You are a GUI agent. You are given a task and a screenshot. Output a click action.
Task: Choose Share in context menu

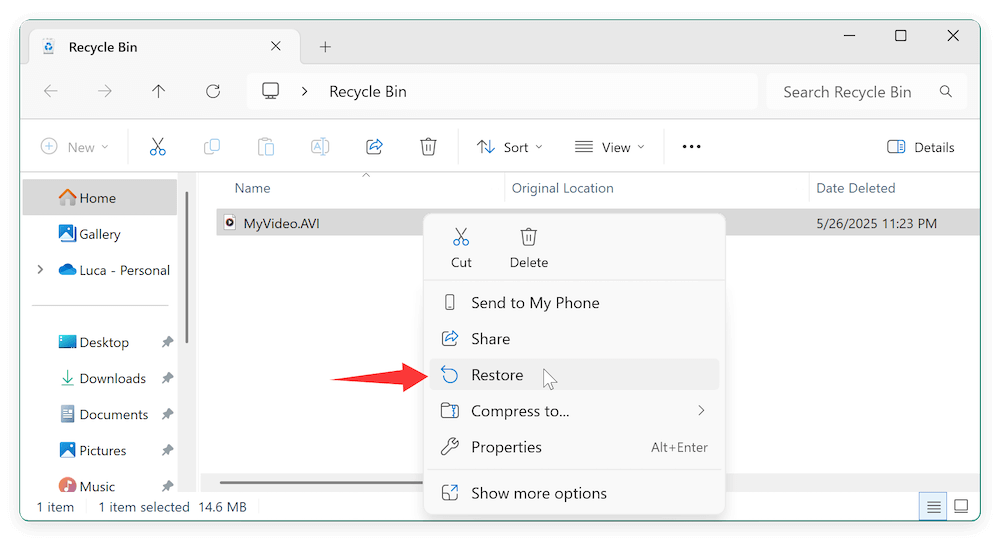574,339
